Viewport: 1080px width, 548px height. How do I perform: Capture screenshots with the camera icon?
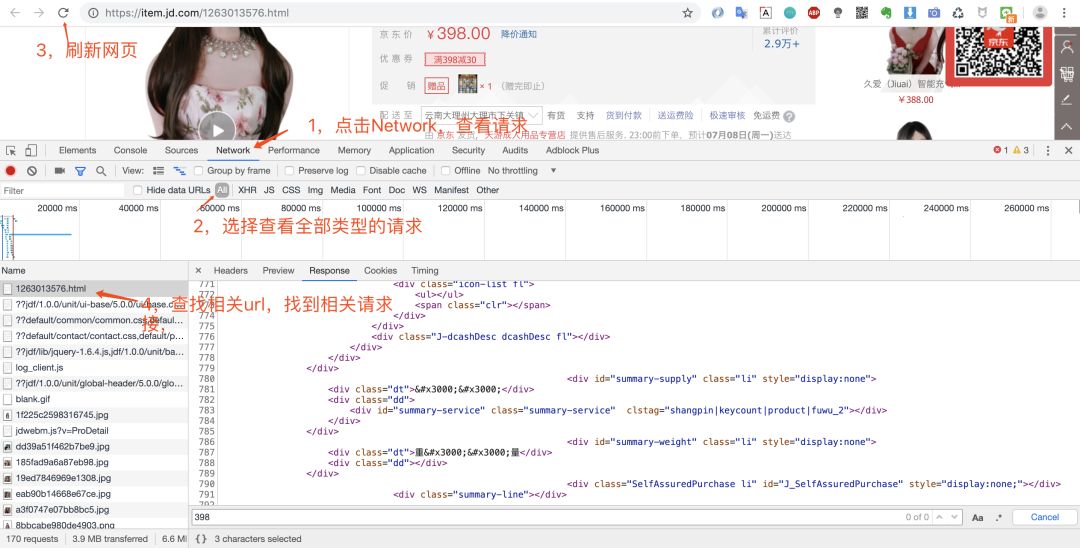click(59, 171)
